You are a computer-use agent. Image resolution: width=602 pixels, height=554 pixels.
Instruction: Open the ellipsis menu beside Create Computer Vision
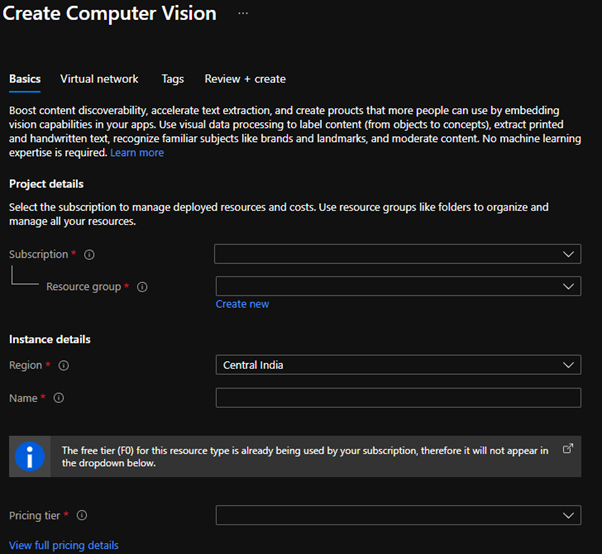pos(243,13)
